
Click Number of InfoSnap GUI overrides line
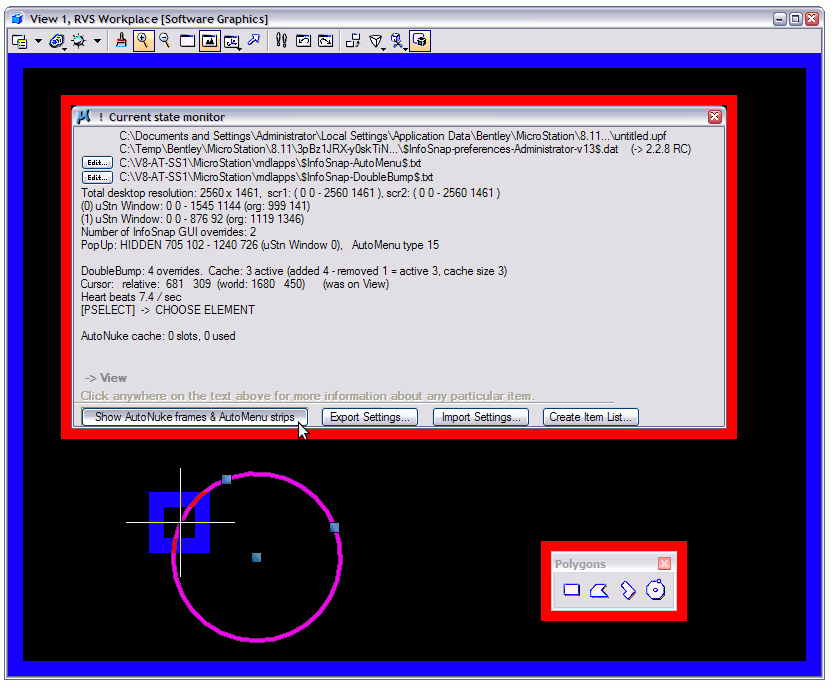pyautogui.click(x=168, y=232)
